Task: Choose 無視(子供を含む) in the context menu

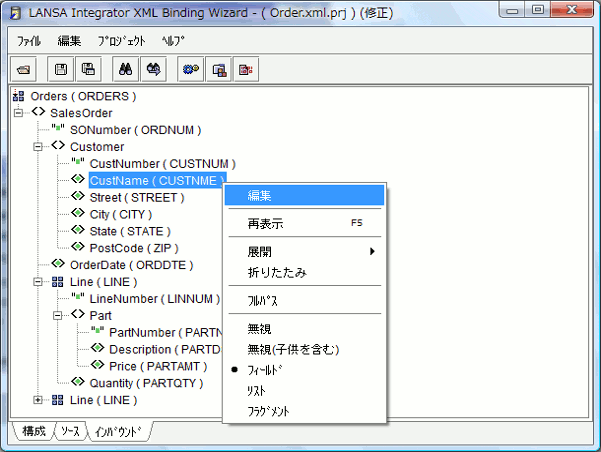Action: click(x=305, y=349)
